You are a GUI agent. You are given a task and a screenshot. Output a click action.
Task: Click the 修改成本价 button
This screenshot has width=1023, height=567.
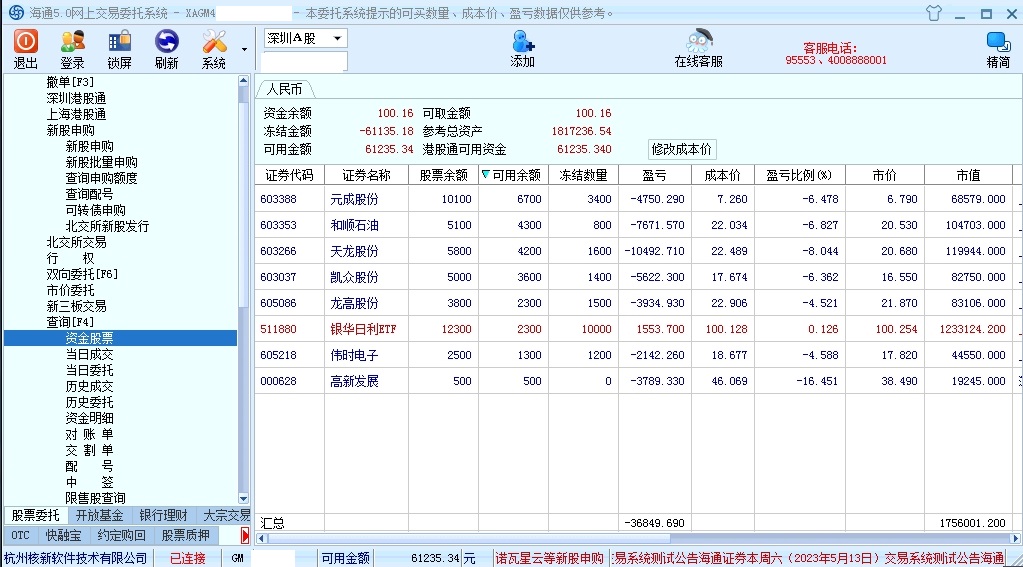pyautogui.click(x=682, y=149)
